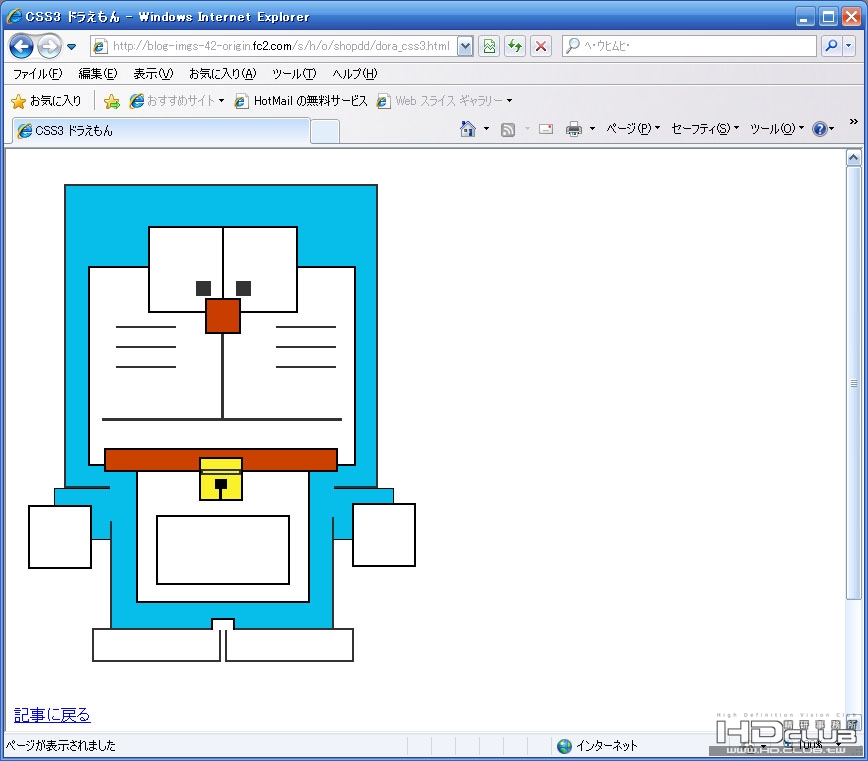Click the RSS feeds icon
The width and height of the screenshot is (868, 761).
coord(508,130)
